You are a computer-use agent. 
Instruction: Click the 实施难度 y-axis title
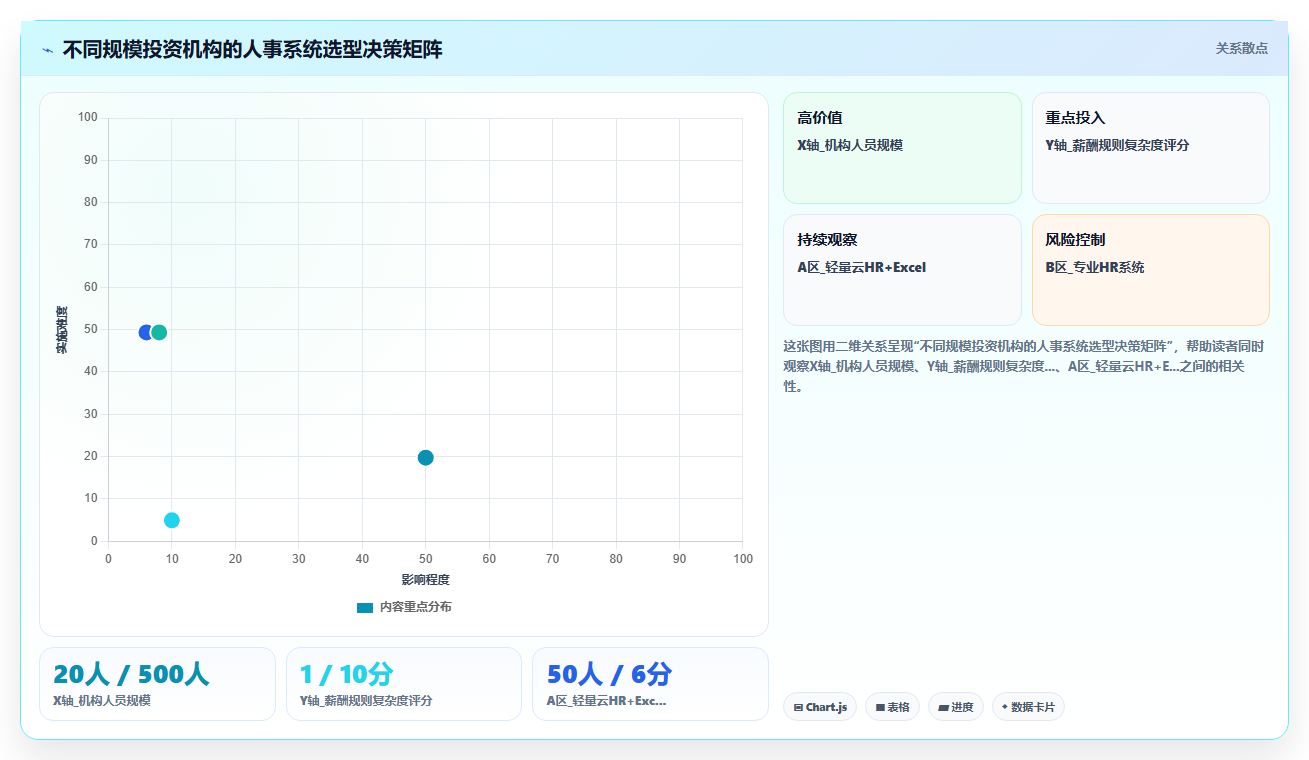point(62,330)
